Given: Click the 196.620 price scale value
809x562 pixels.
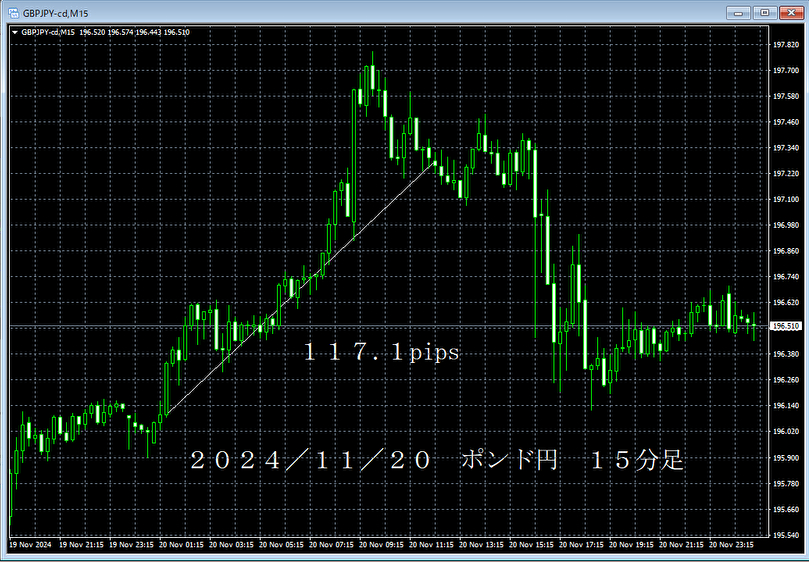Looking at the screenshot, I should coord(786,303).
